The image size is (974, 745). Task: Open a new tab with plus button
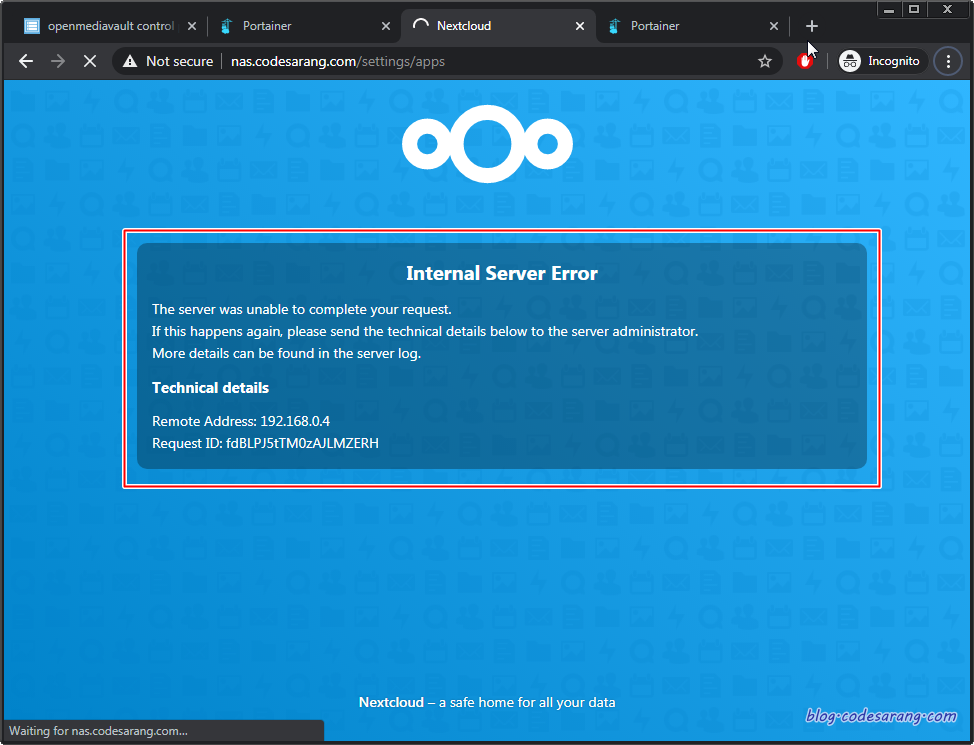click(x=811, y=26)
